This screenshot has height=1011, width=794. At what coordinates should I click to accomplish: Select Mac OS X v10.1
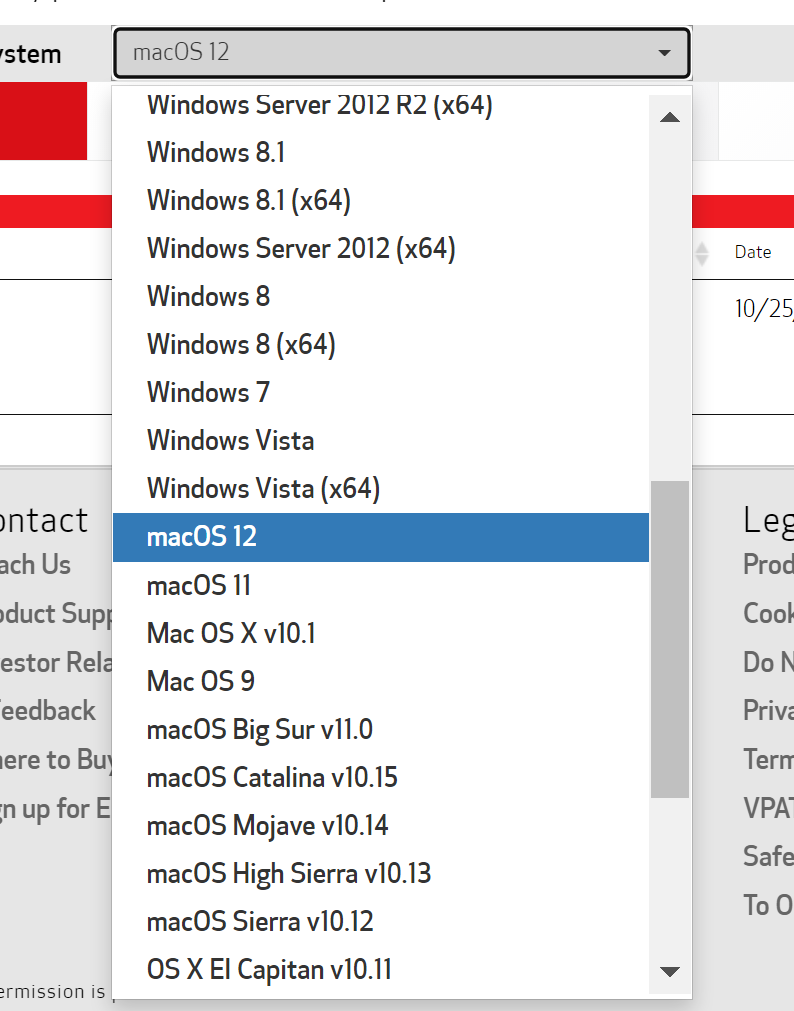click(x=231, y=633)
